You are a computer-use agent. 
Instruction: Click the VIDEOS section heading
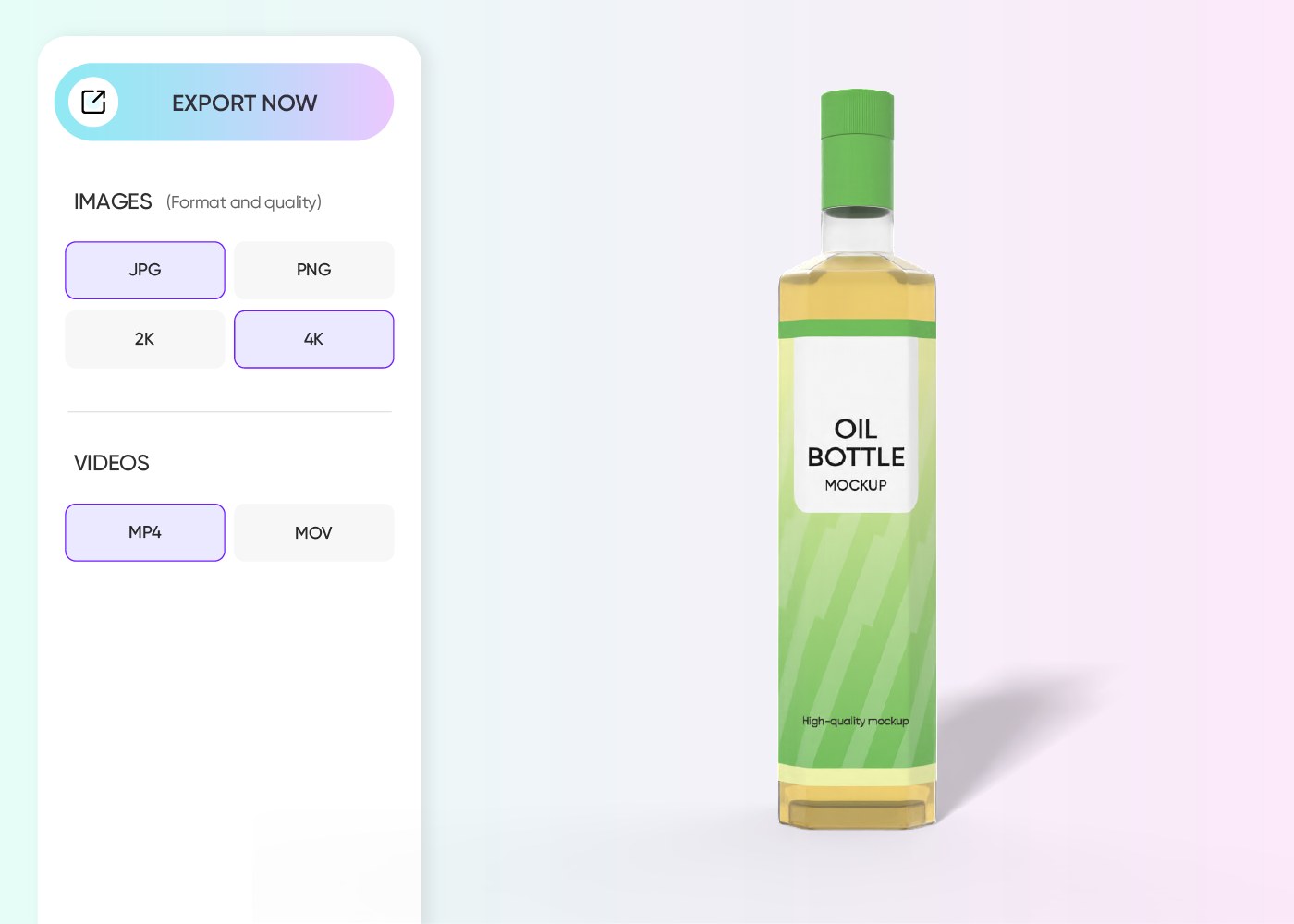[112, 463]
